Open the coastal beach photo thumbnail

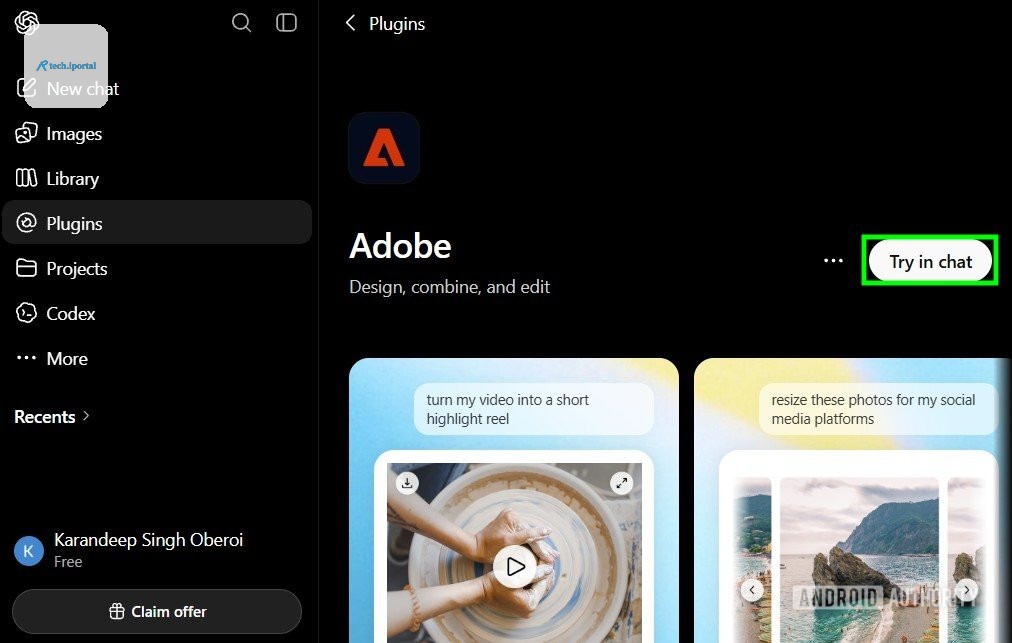859,560
